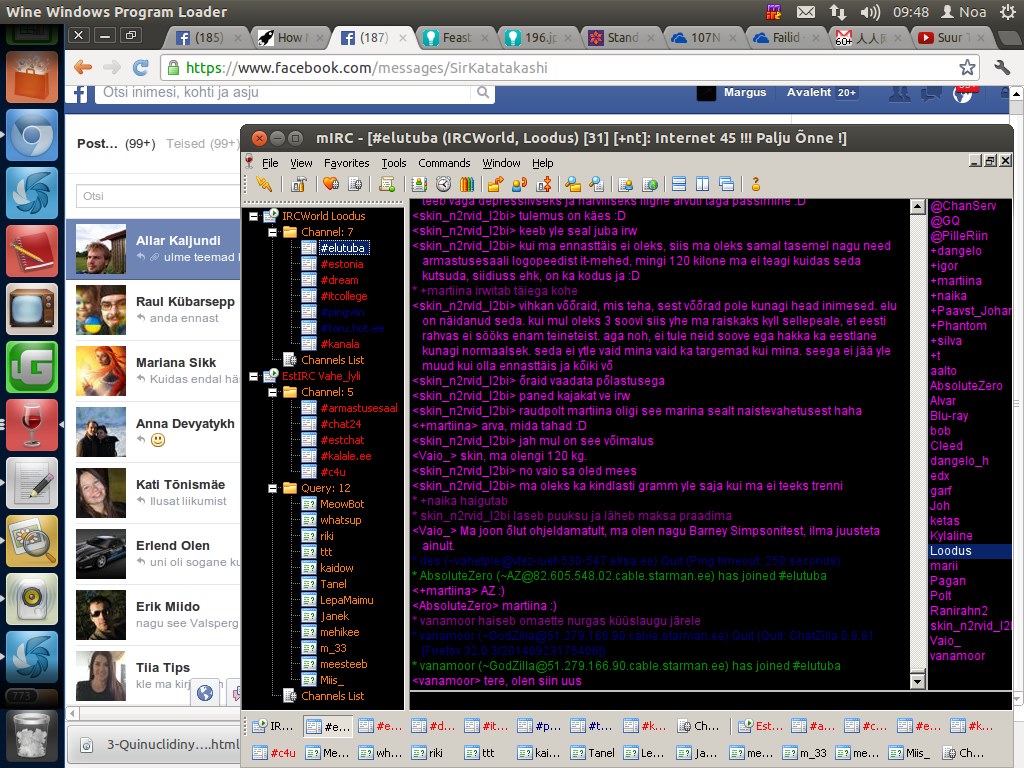Open the Trash in Ubuntu launcher
Image resolution: width=1024 pixels, height=768 pixels.
tap(32, 737)
